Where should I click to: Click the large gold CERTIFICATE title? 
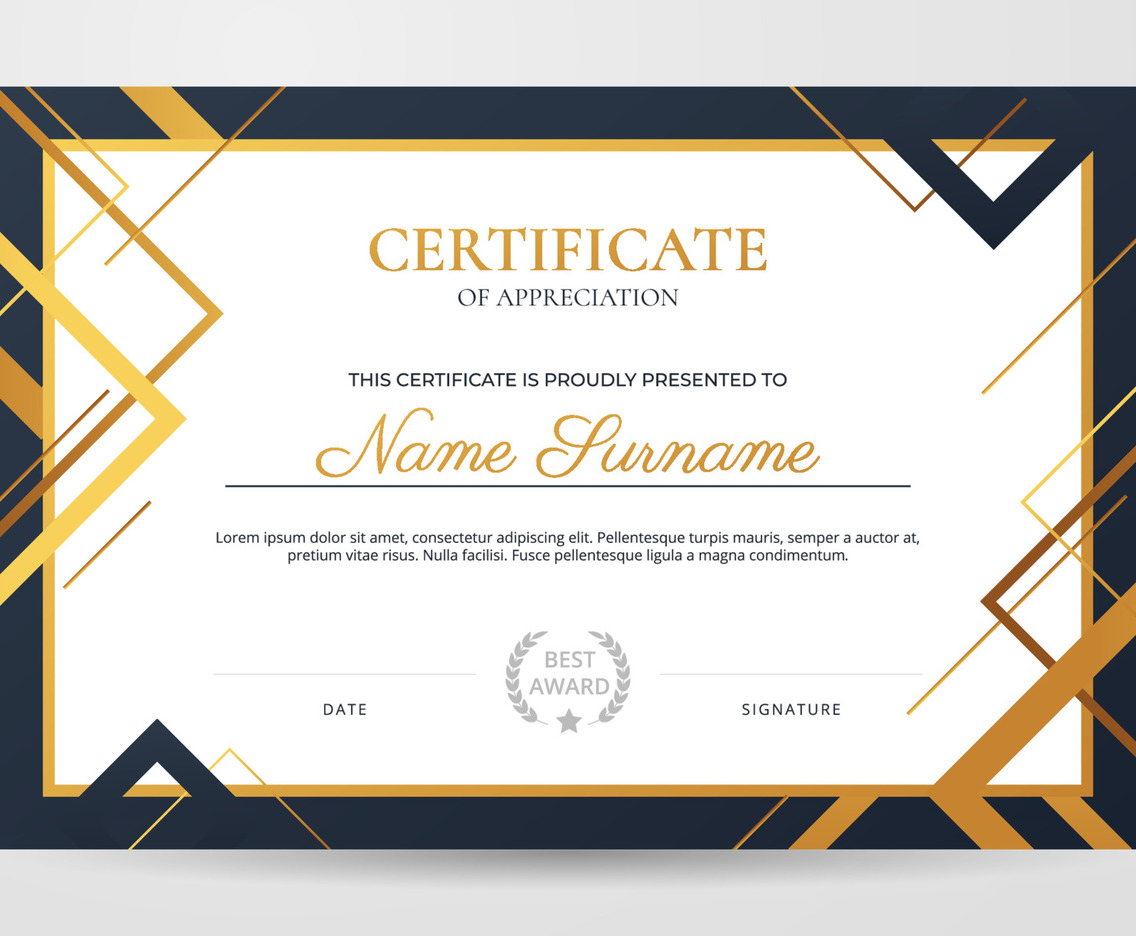coord(567,251)
